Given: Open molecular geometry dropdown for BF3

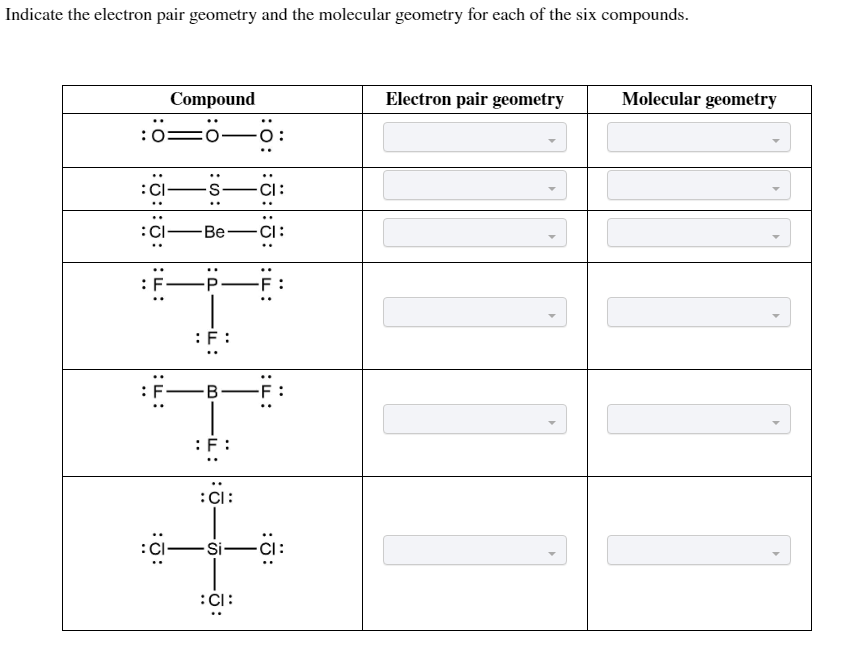Looking at the screenshot, I should pos(697,419).
